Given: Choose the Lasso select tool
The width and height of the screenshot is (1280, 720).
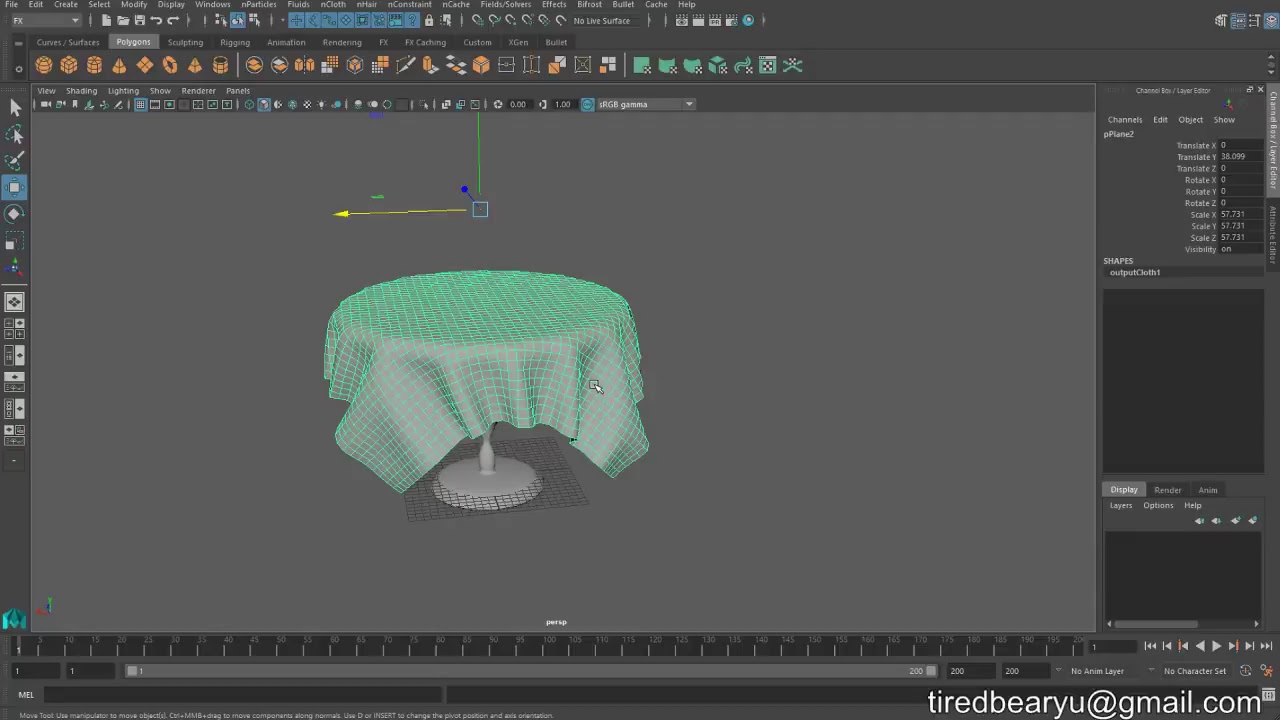Looking at the screenshot, I should [x=15, y=134].
